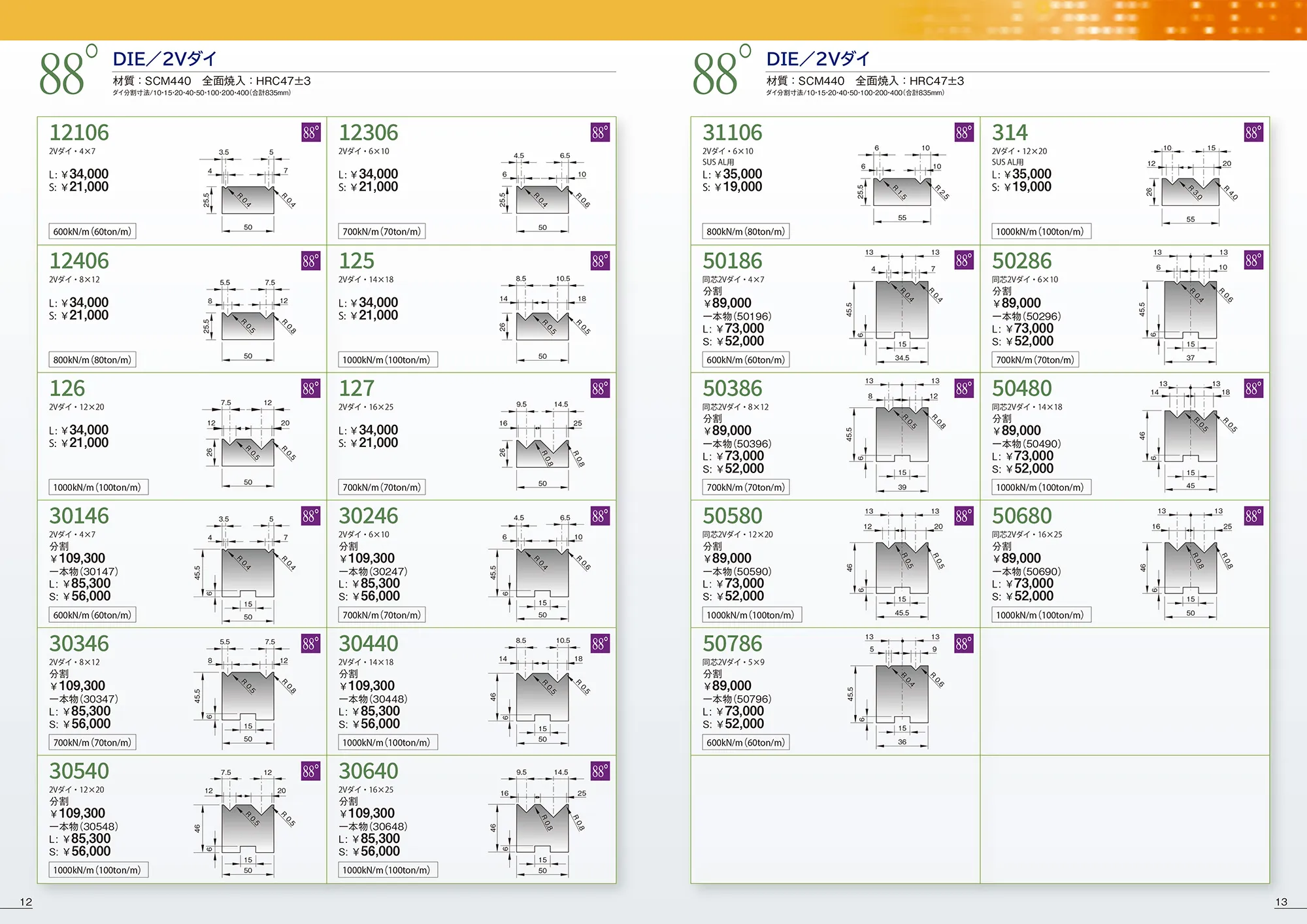1307x924 pixels.
Task: Click the left page DIE／2Vダイ title
Action: [164, 59]
